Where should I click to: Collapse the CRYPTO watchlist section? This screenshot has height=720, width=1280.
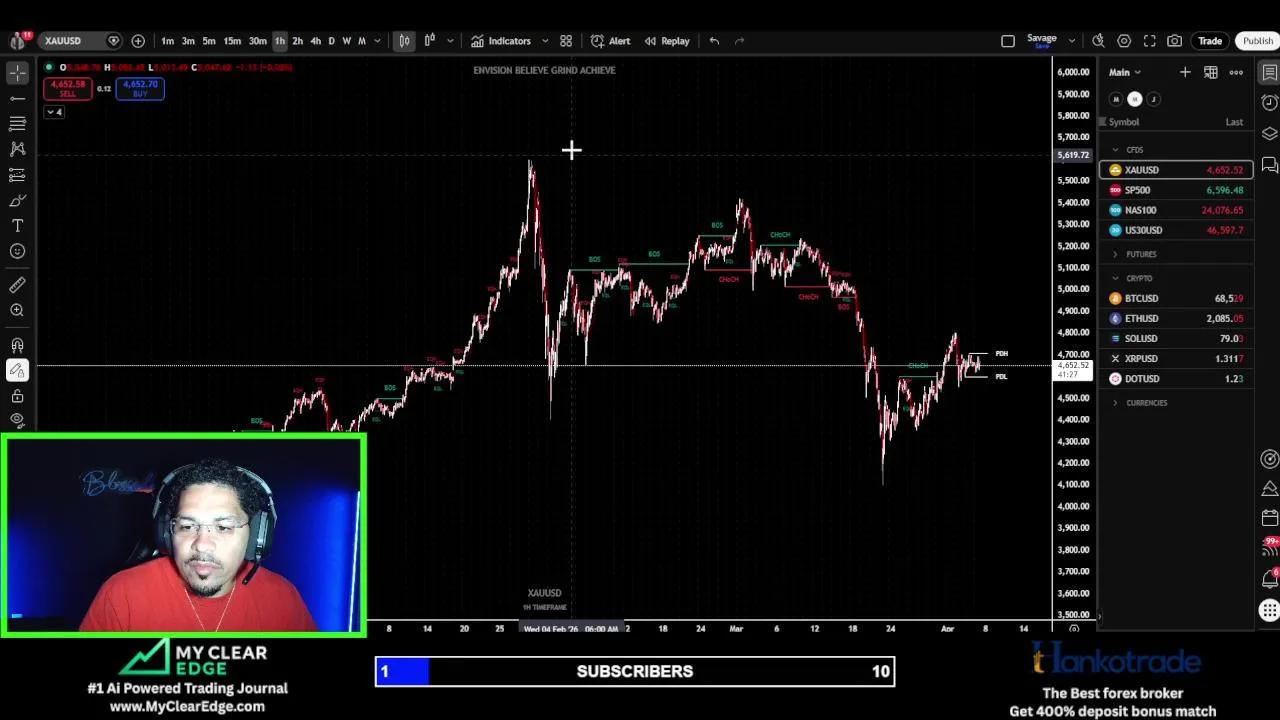click(1115, 278)
